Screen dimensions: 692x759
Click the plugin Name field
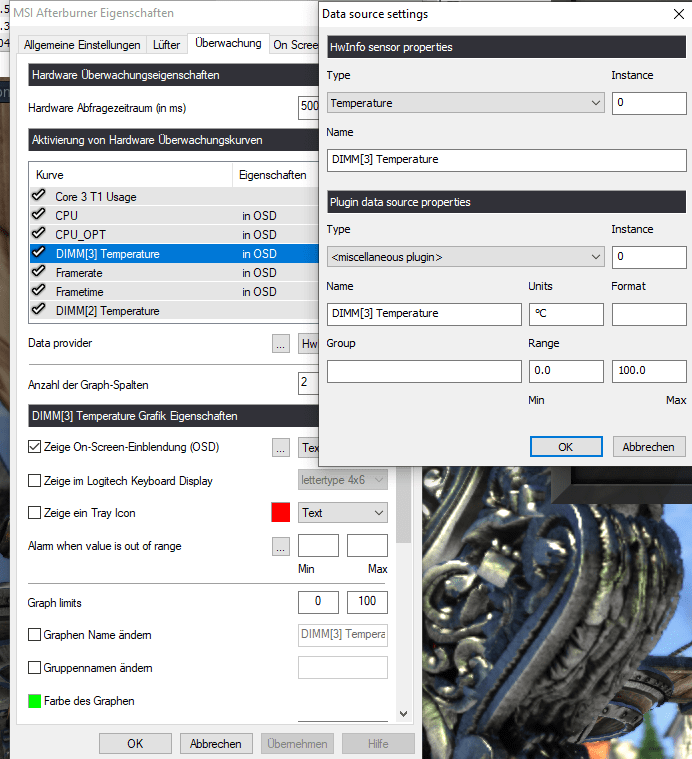coord(424,314)
